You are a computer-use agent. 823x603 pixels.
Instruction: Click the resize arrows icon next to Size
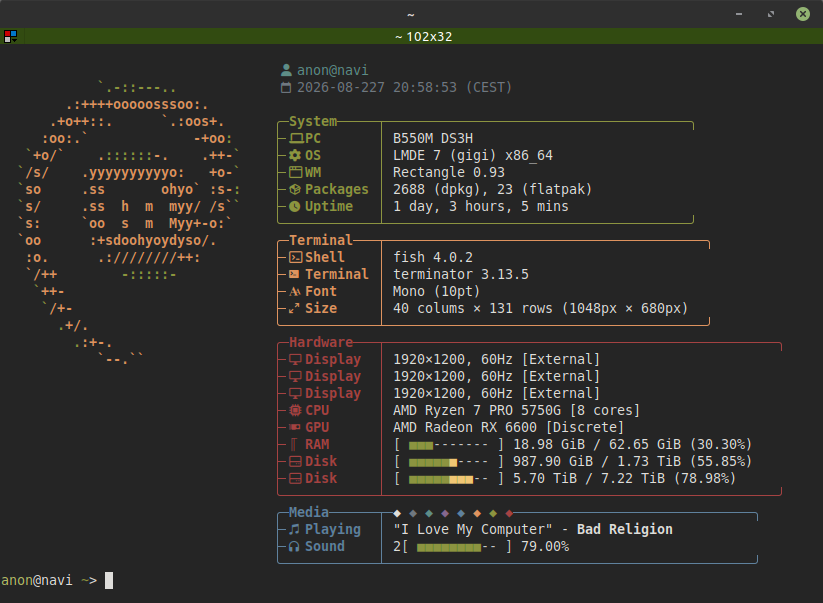point(294,309)
